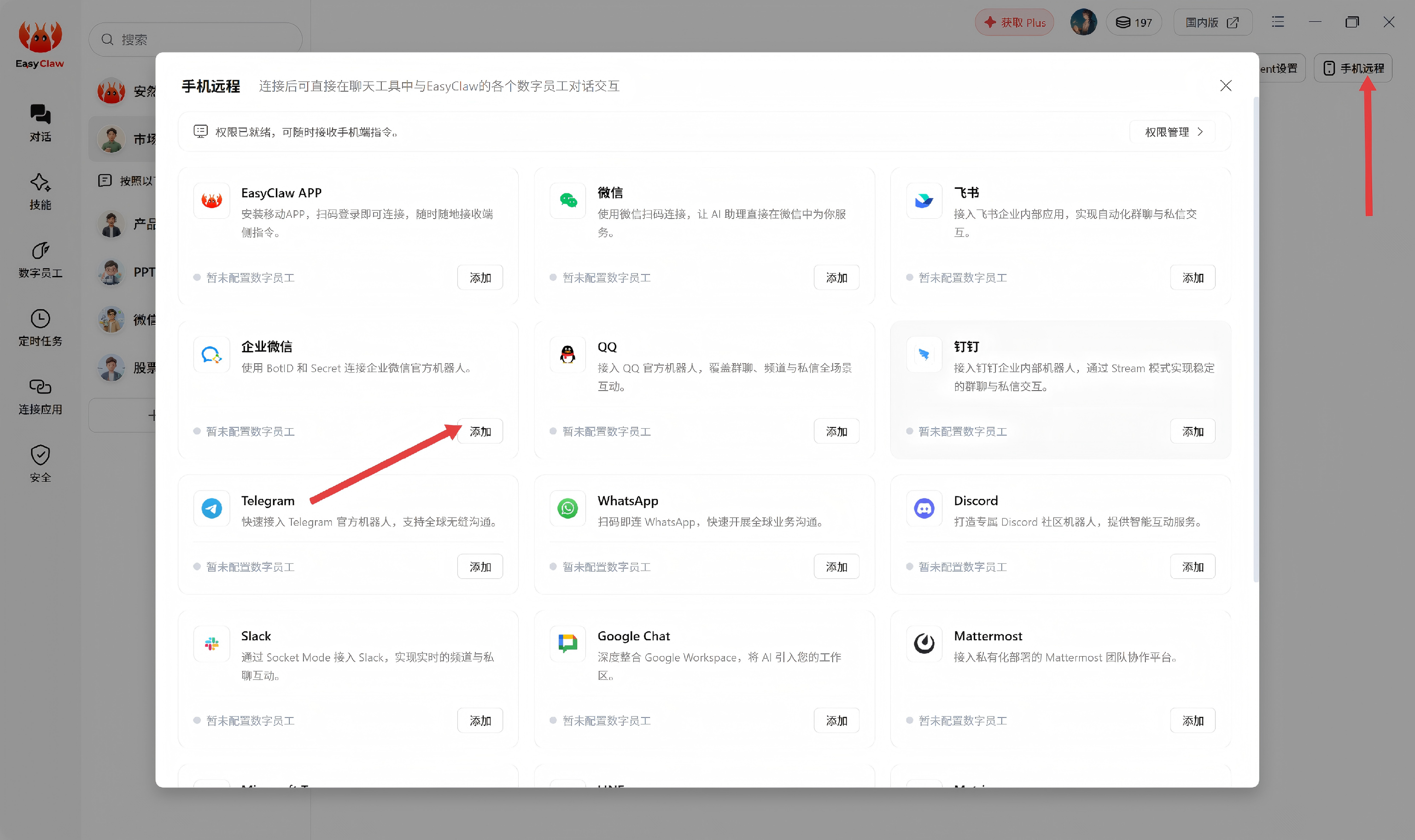Image resolution: width=1415 pixels, height=840 pixels.
Task: Click the 钉钉 DingTalk card icon
Action: coord(924,354)
